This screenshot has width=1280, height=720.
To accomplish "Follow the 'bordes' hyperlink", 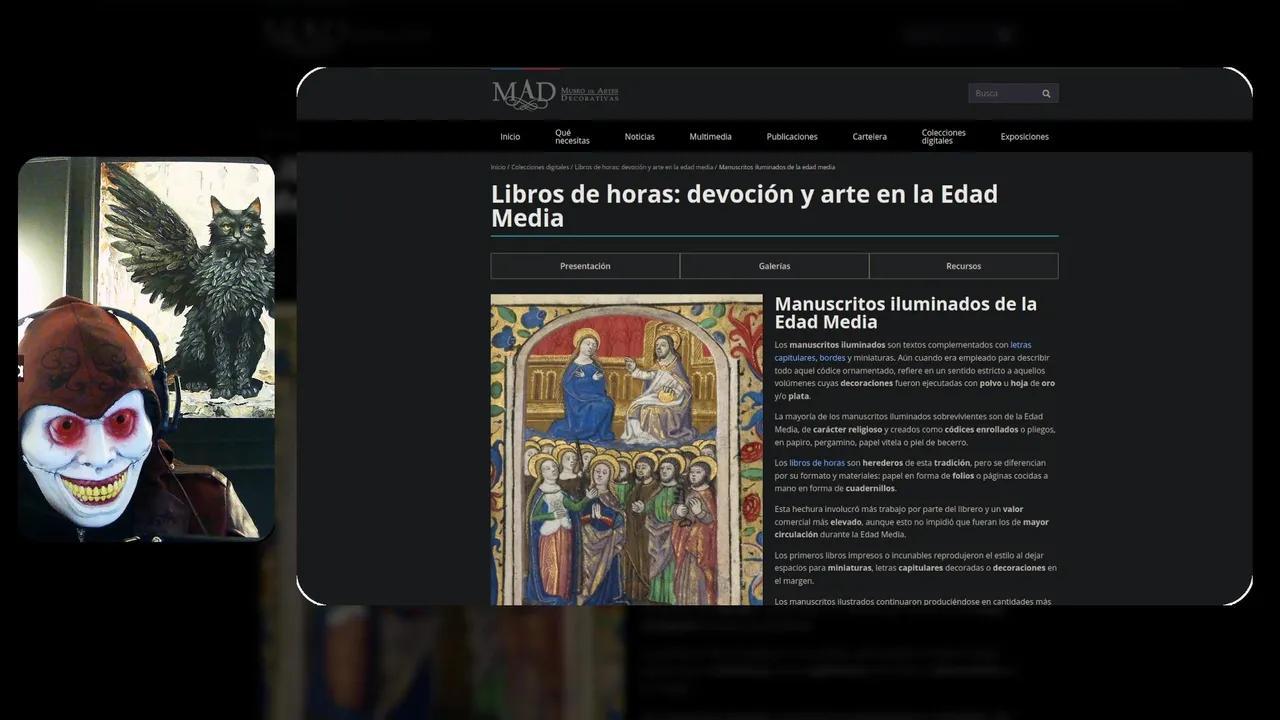I will point(832,358).
